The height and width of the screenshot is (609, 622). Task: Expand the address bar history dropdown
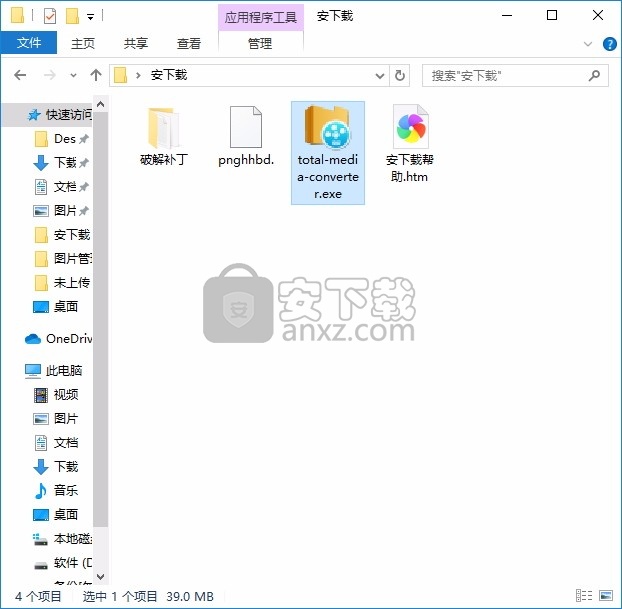point(380,75)
